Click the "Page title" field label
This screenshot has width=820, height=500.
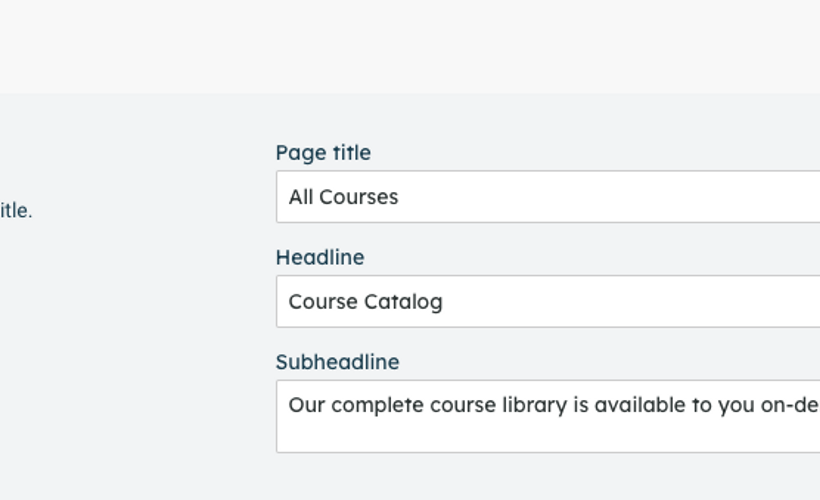323,153
